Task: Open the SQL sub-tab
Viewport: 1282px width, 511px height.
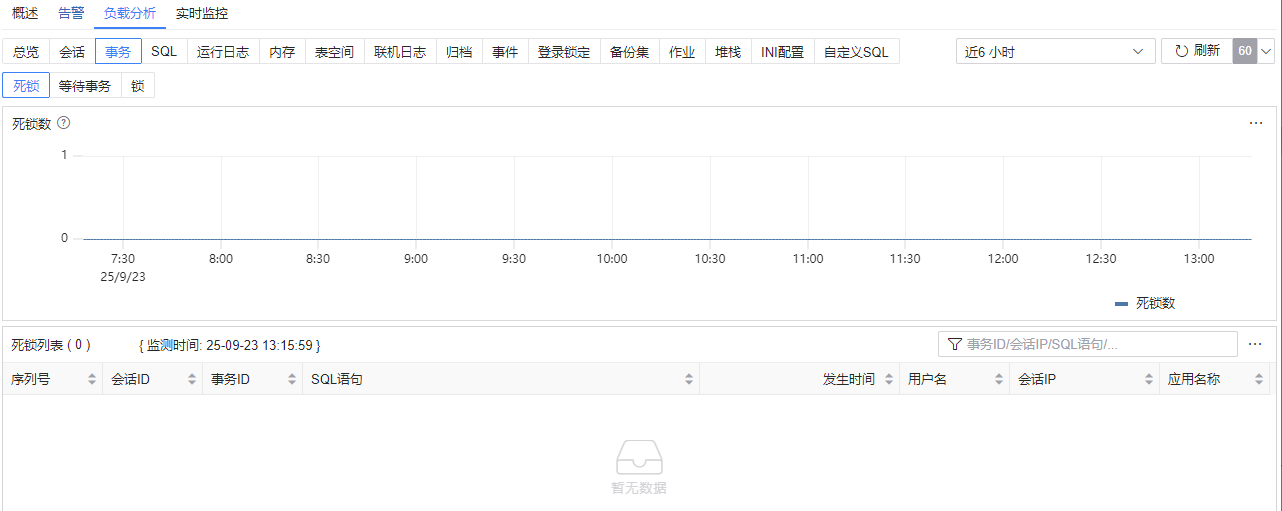Action: point(164,52)
